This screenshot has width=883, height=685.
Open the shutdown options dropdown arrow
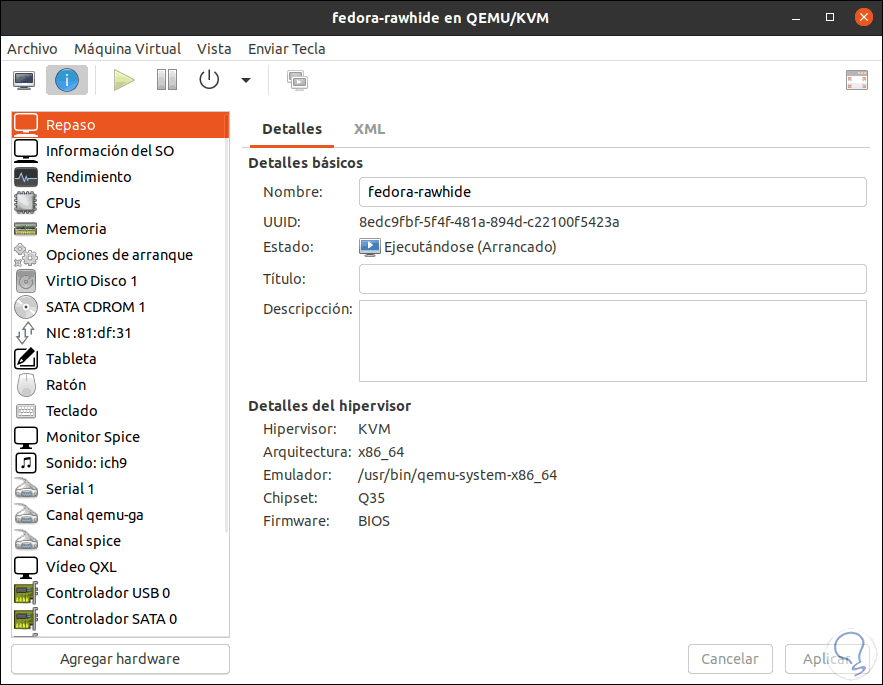(x=246, y=80)
